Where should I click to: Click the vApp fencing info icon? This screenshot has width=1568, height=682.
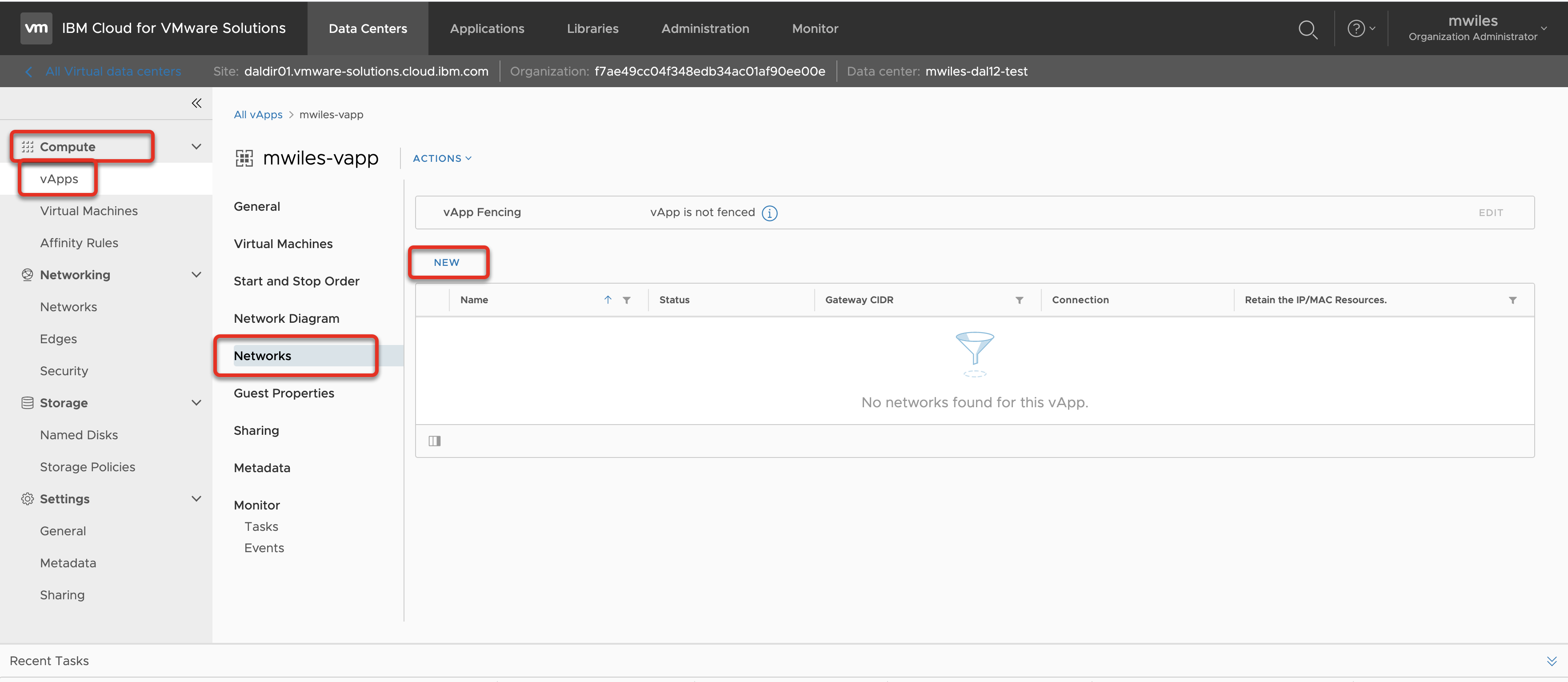tap(769, 213)
